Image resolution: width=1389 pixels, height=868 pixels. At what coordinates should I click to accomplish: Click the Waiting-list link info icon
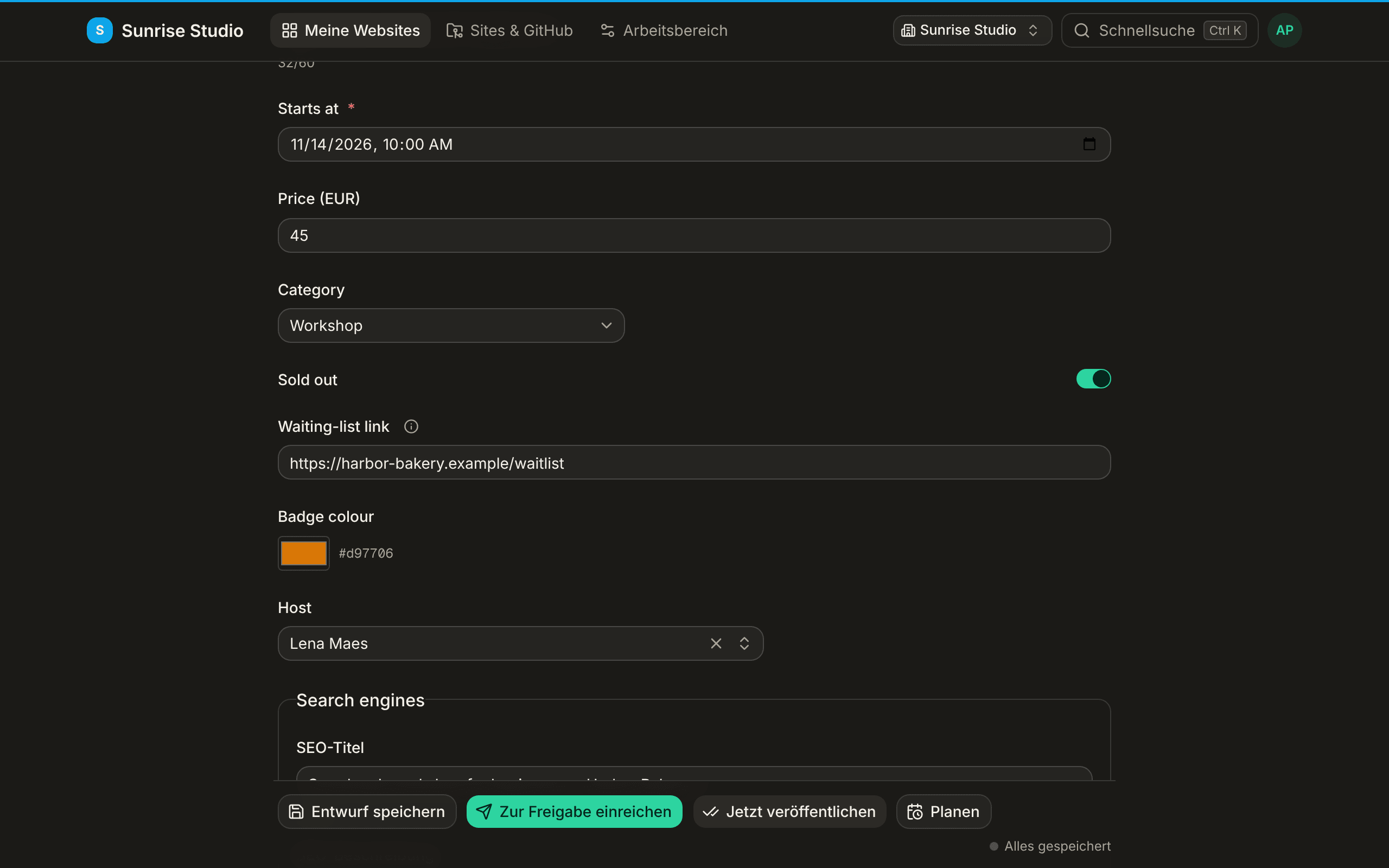click(x=411, y=426)
